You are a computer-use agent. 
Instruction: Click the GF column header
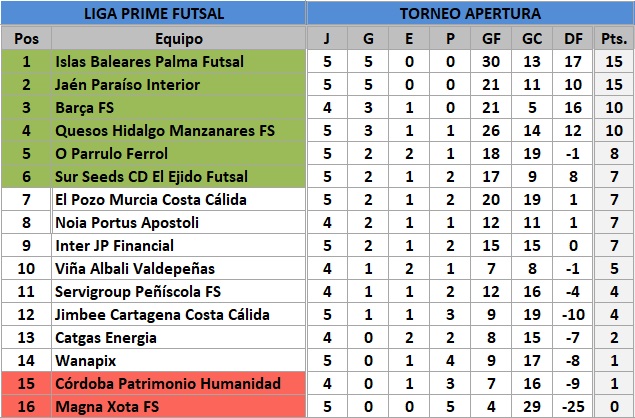[491, 38]
